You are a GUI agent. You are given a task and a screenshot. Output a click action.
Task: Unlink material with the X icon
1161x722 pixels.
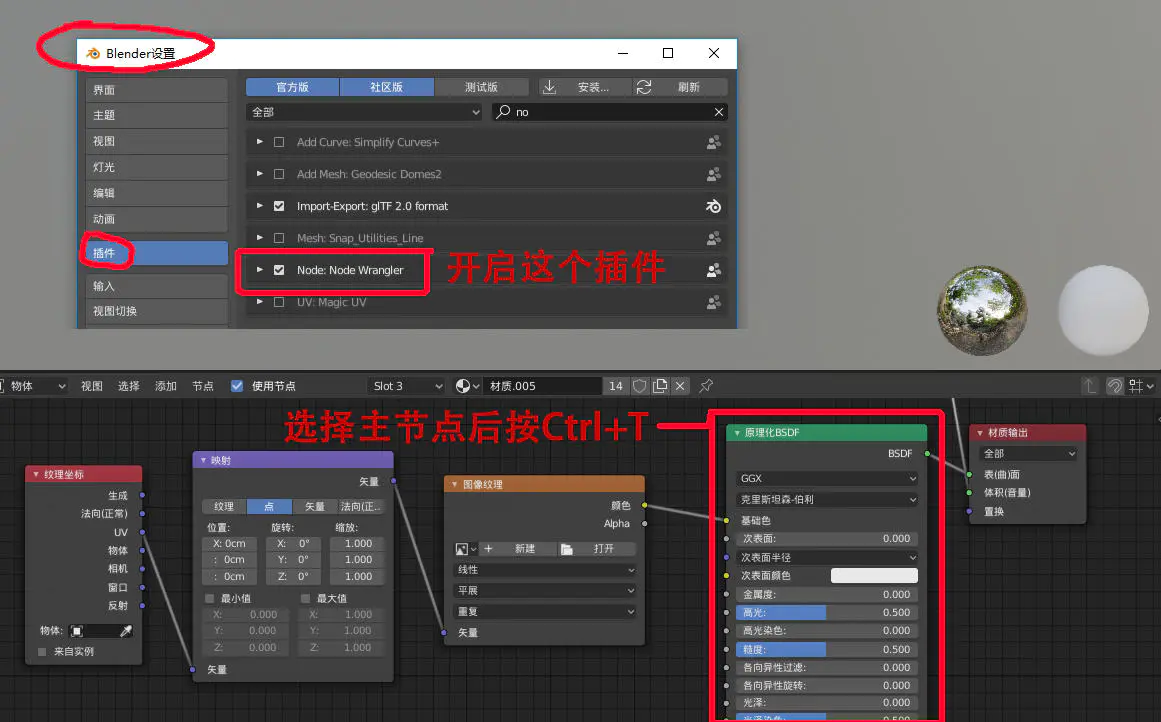click(x=680, y=386)
